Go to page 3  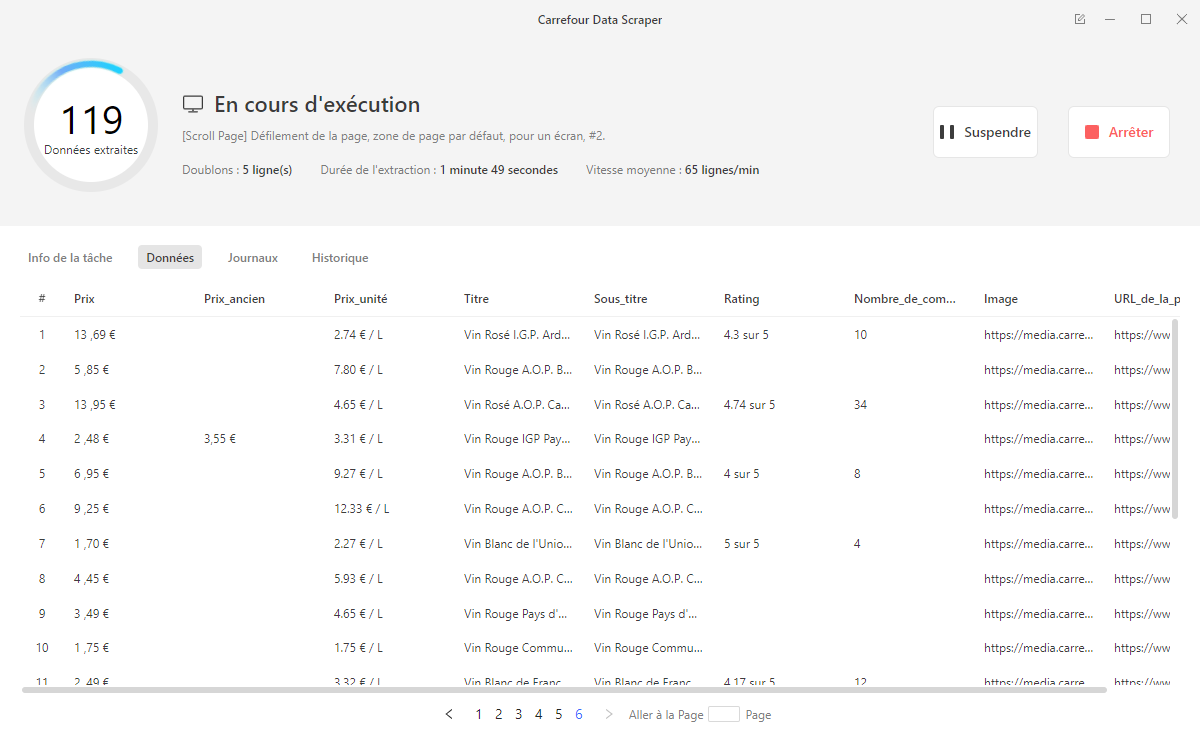click(519, 714)
